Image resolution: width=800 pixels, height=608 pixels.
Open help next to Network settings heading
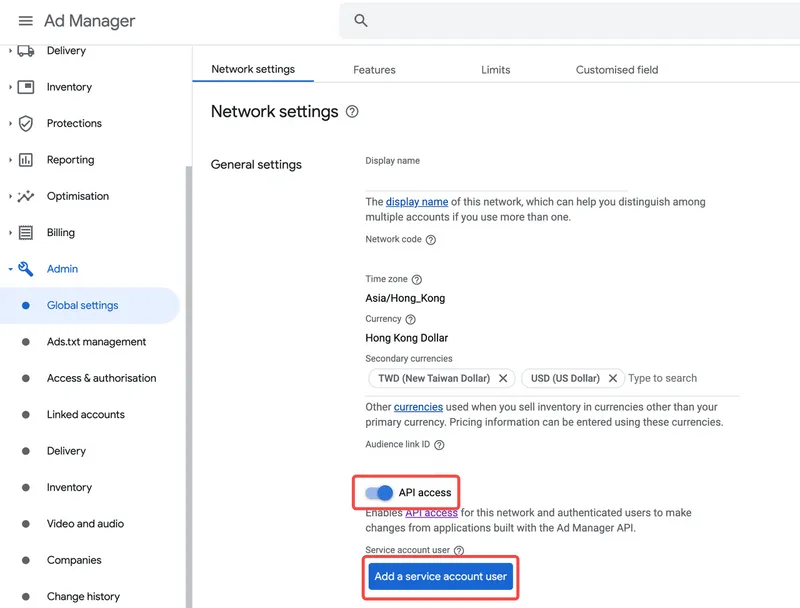pyautogui.click(x=352, y=112)
